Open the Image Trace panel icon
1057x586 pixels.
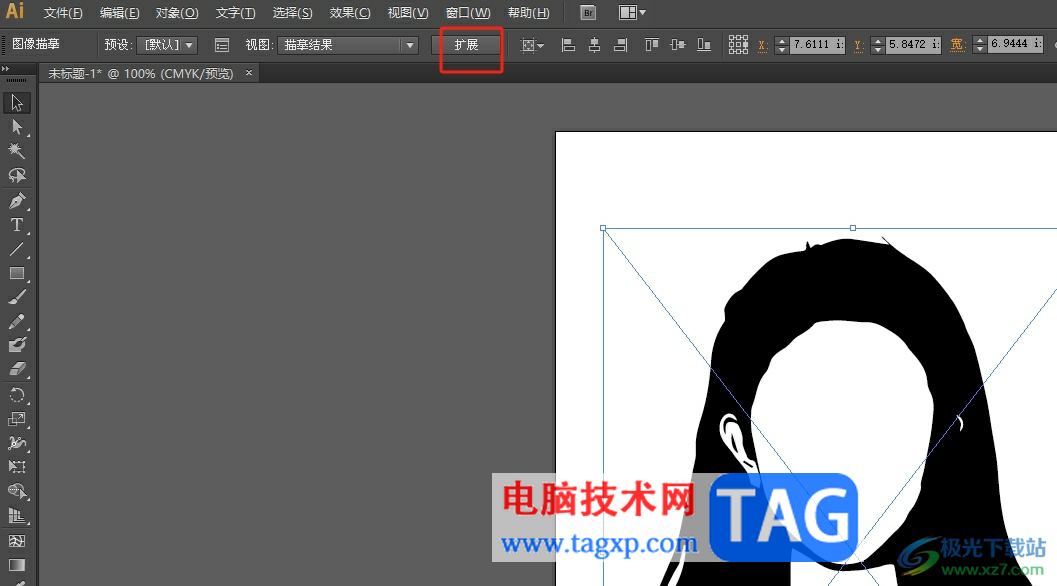222,45
